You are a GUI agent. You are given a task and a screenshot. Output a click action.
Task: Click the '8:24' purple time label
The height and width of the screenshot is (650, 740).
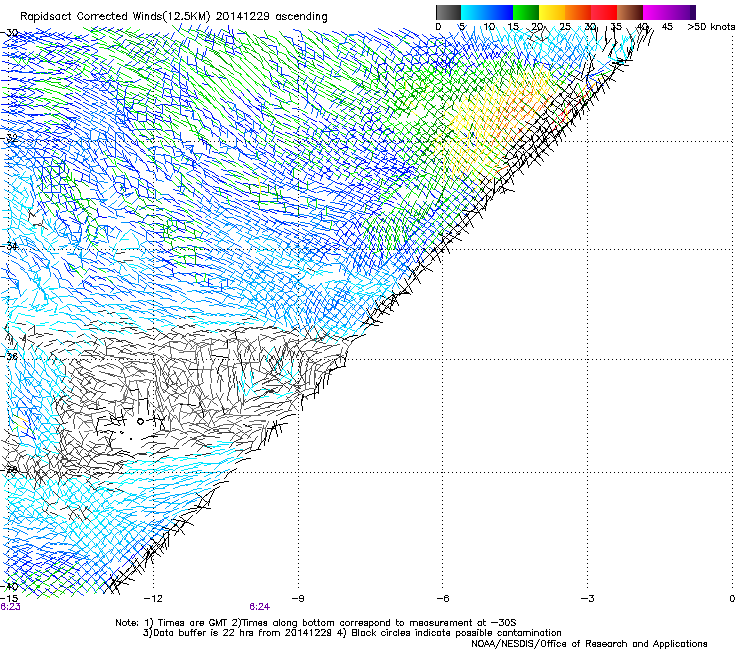[x=260, y=607]
